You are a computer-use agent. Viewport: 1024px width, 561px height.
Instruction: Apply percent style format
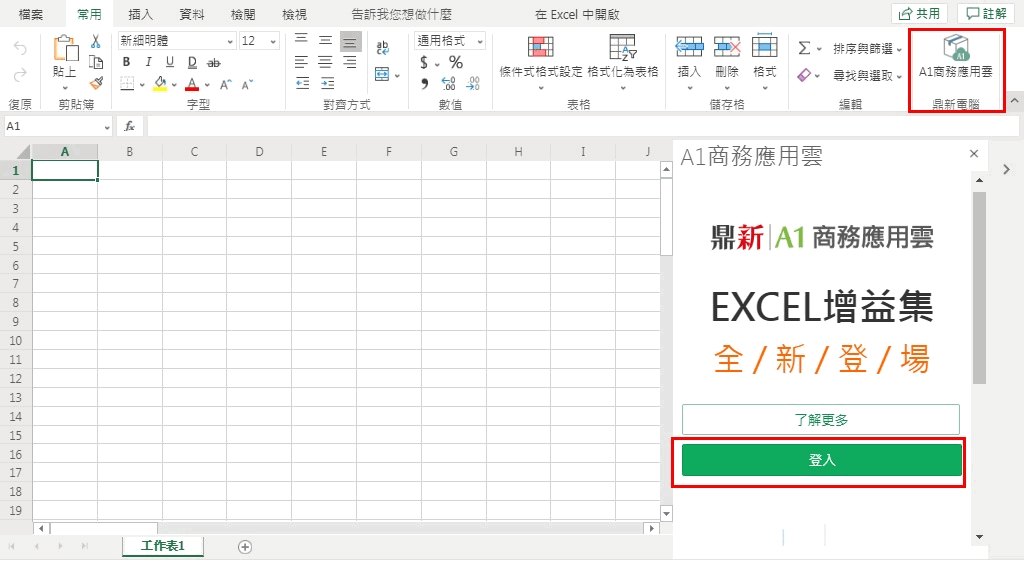(456, 63)
